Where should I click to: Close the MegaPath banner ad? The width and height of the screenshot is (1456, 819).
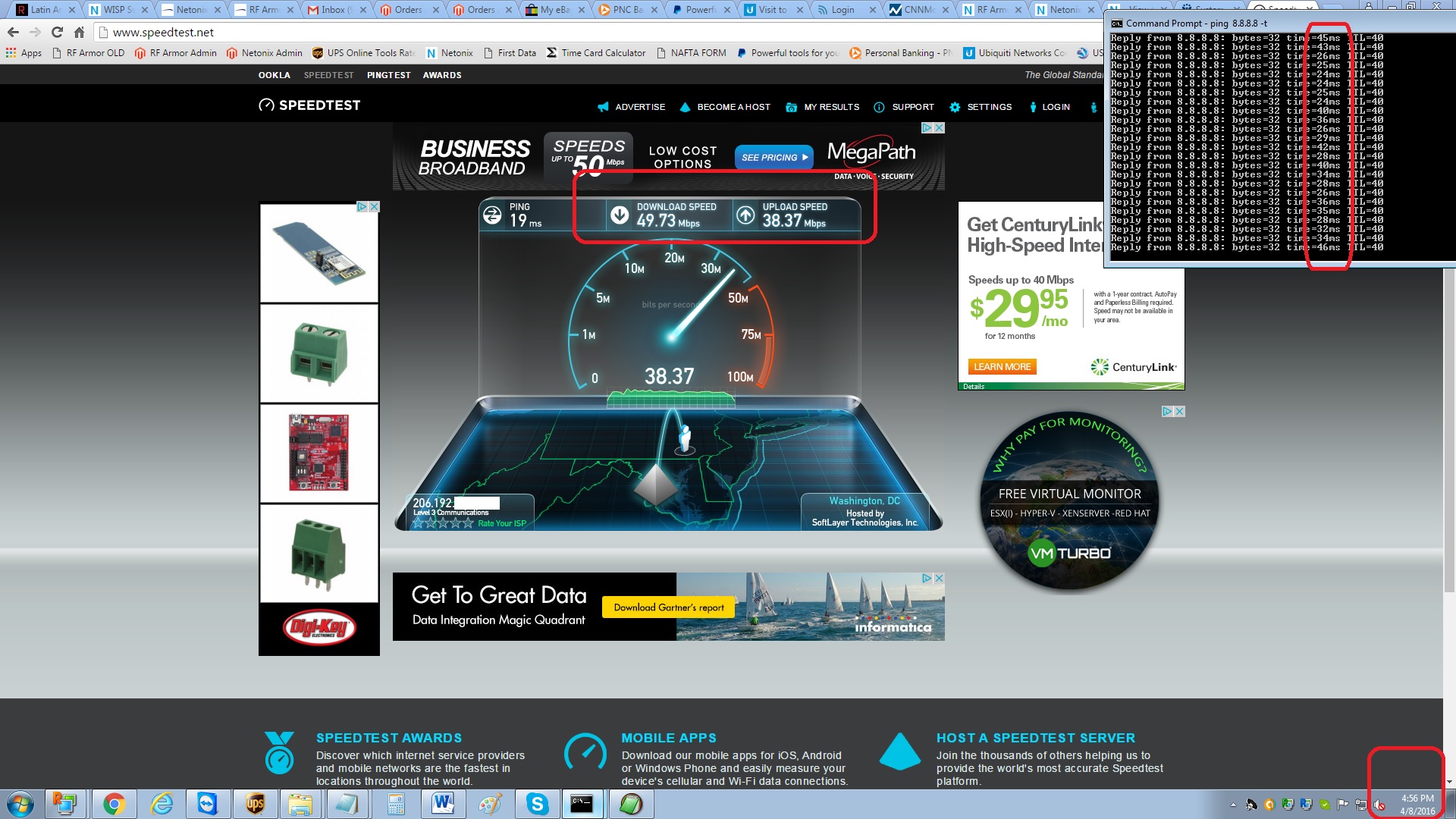point(939,128)
